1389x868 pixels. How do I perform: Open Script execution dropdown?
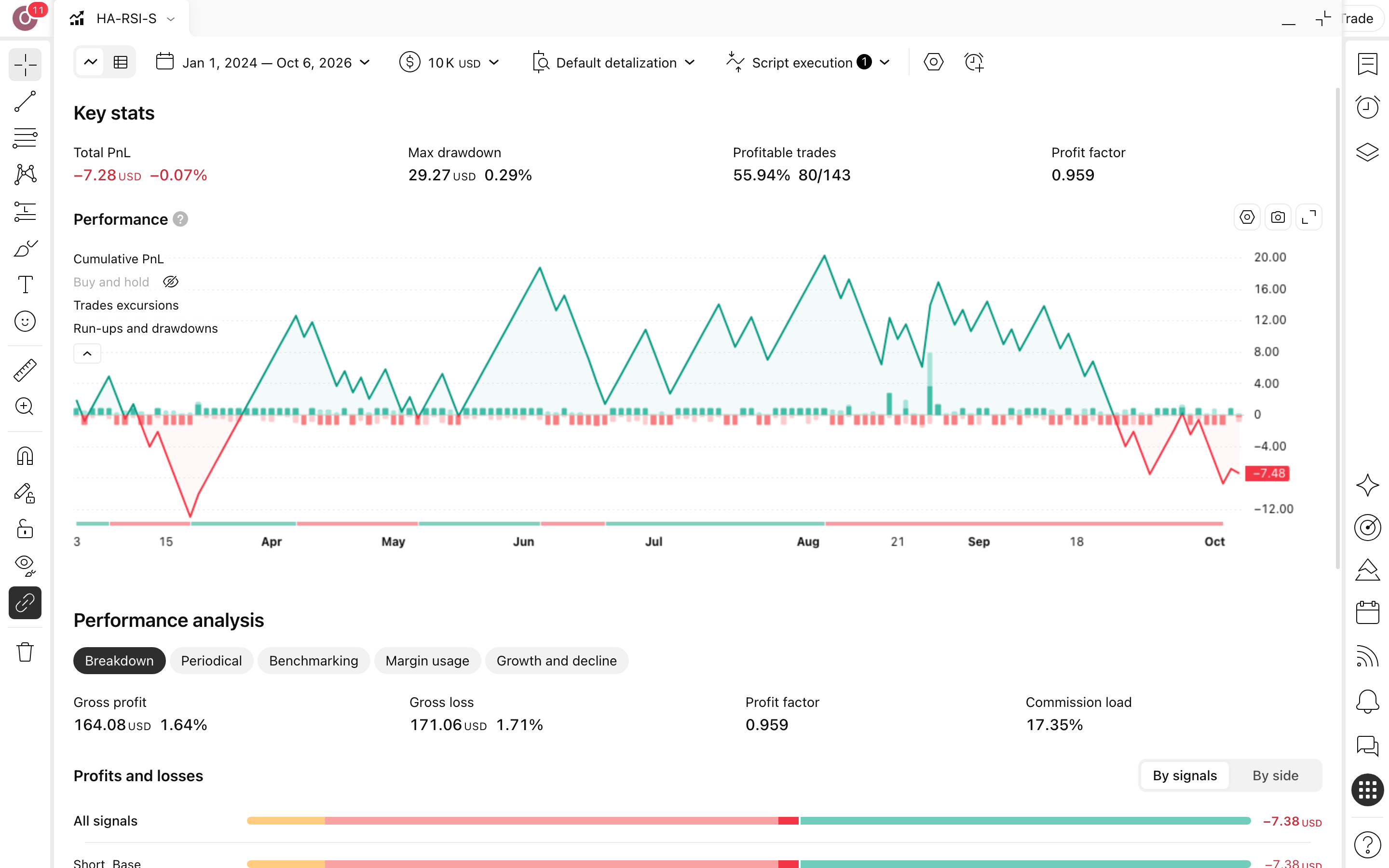point(807,63)
